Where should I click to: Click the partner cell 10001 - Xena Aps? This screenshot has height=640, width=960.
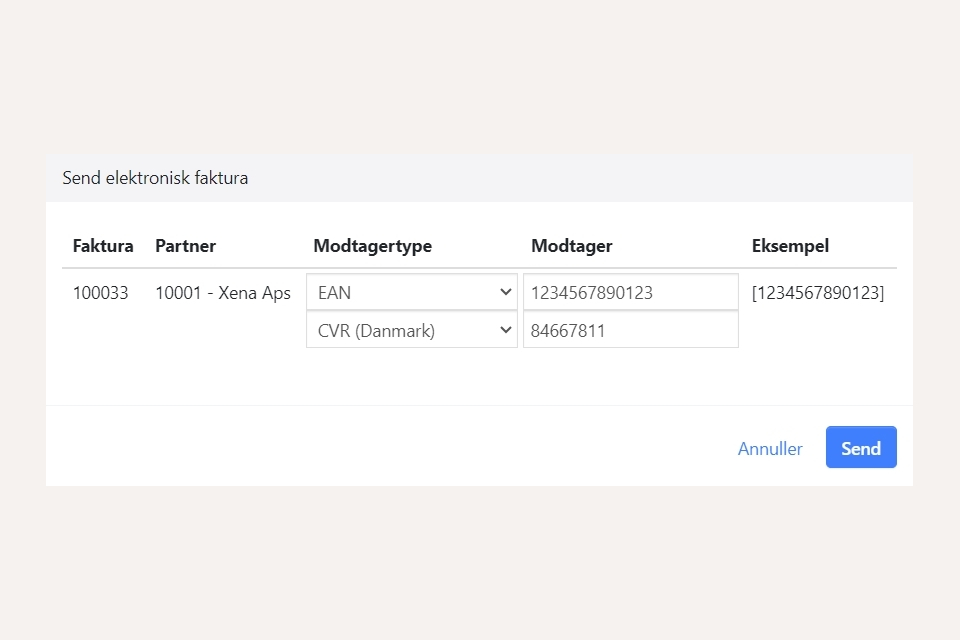coord(223,293)
